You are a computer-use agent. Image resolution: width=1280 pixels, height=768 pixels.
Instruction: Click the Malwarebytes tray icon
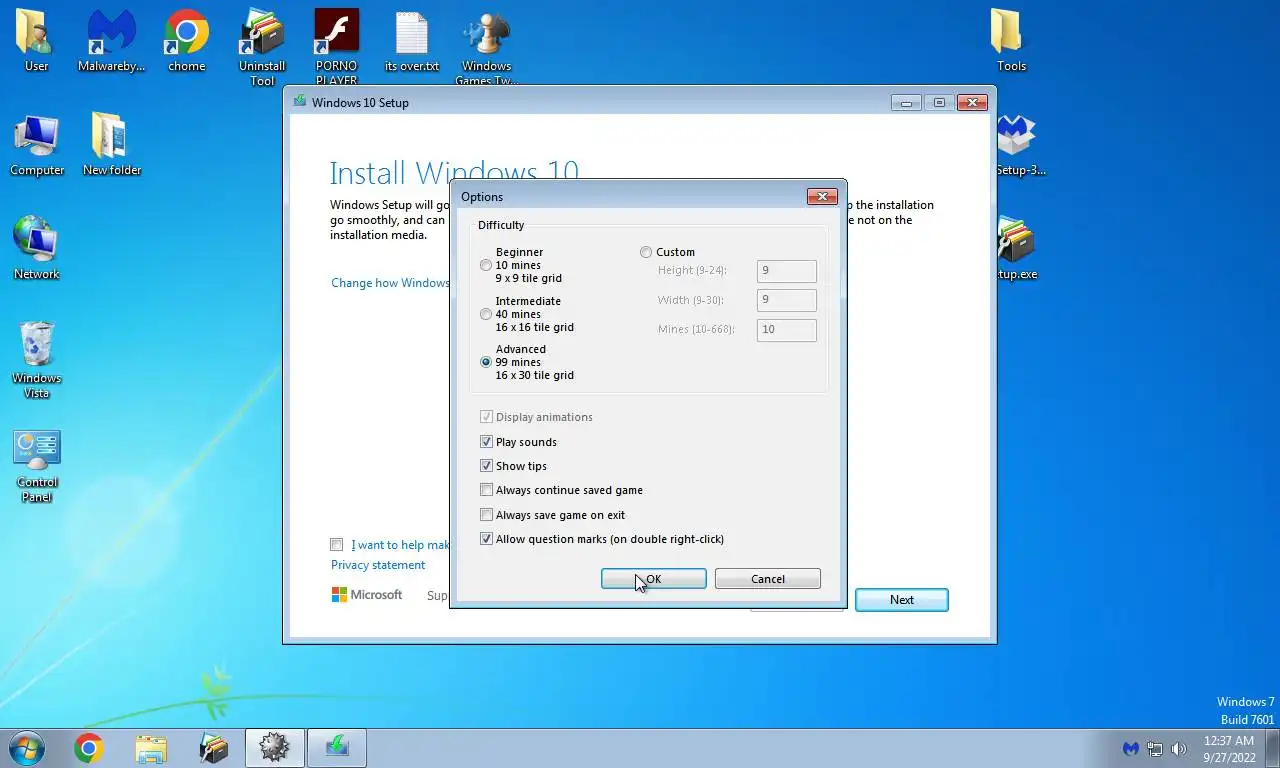pyautogui.click(x=1131, y=748)
